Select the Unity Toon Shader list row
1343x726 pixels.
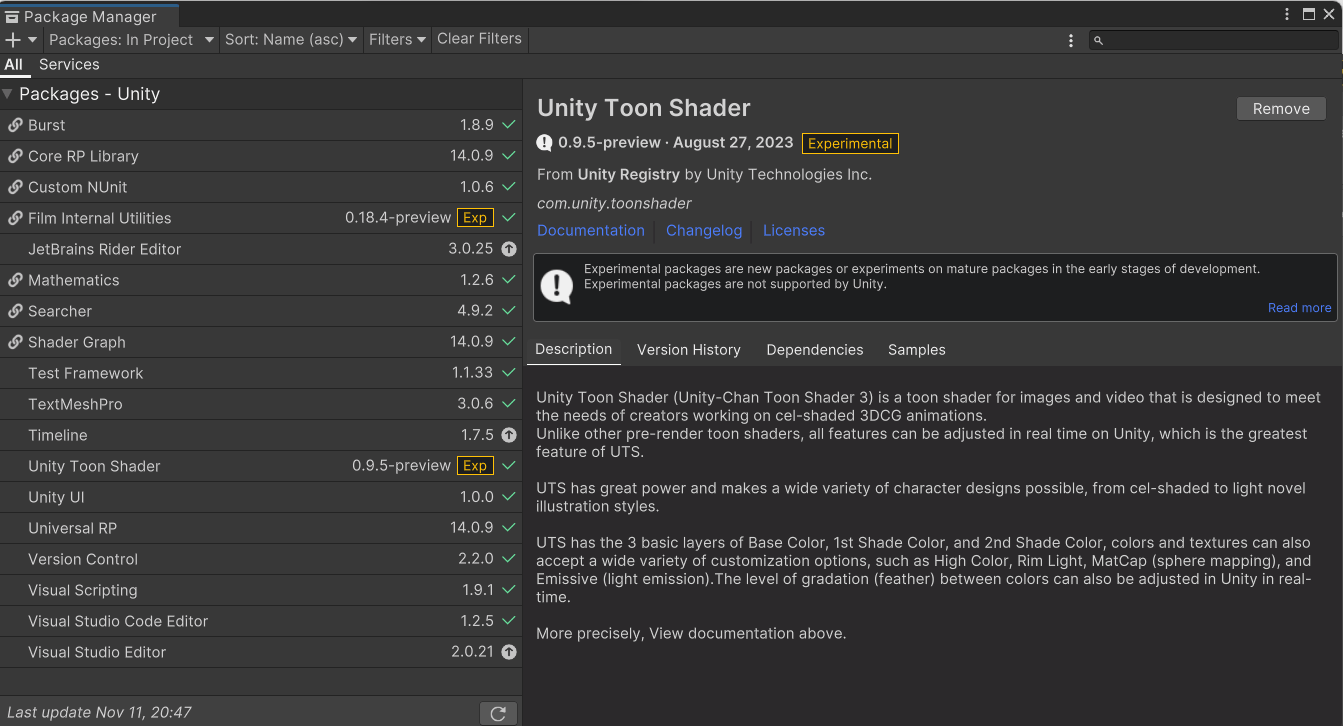[260, 466]
